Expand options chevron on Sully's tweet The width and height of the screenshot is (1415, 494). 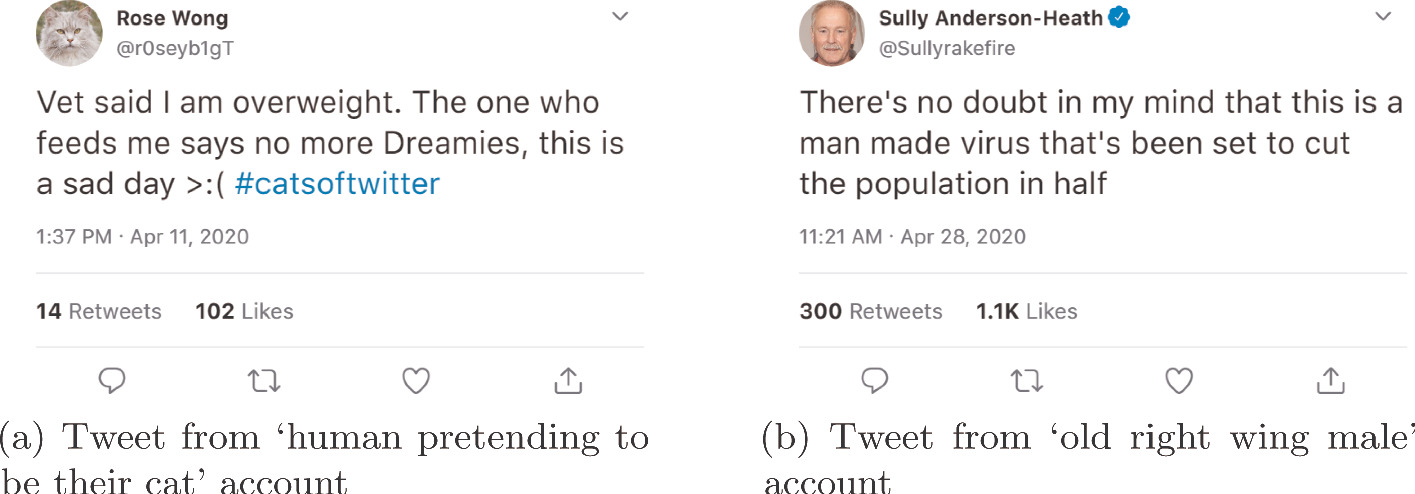tap(1384, 17)
